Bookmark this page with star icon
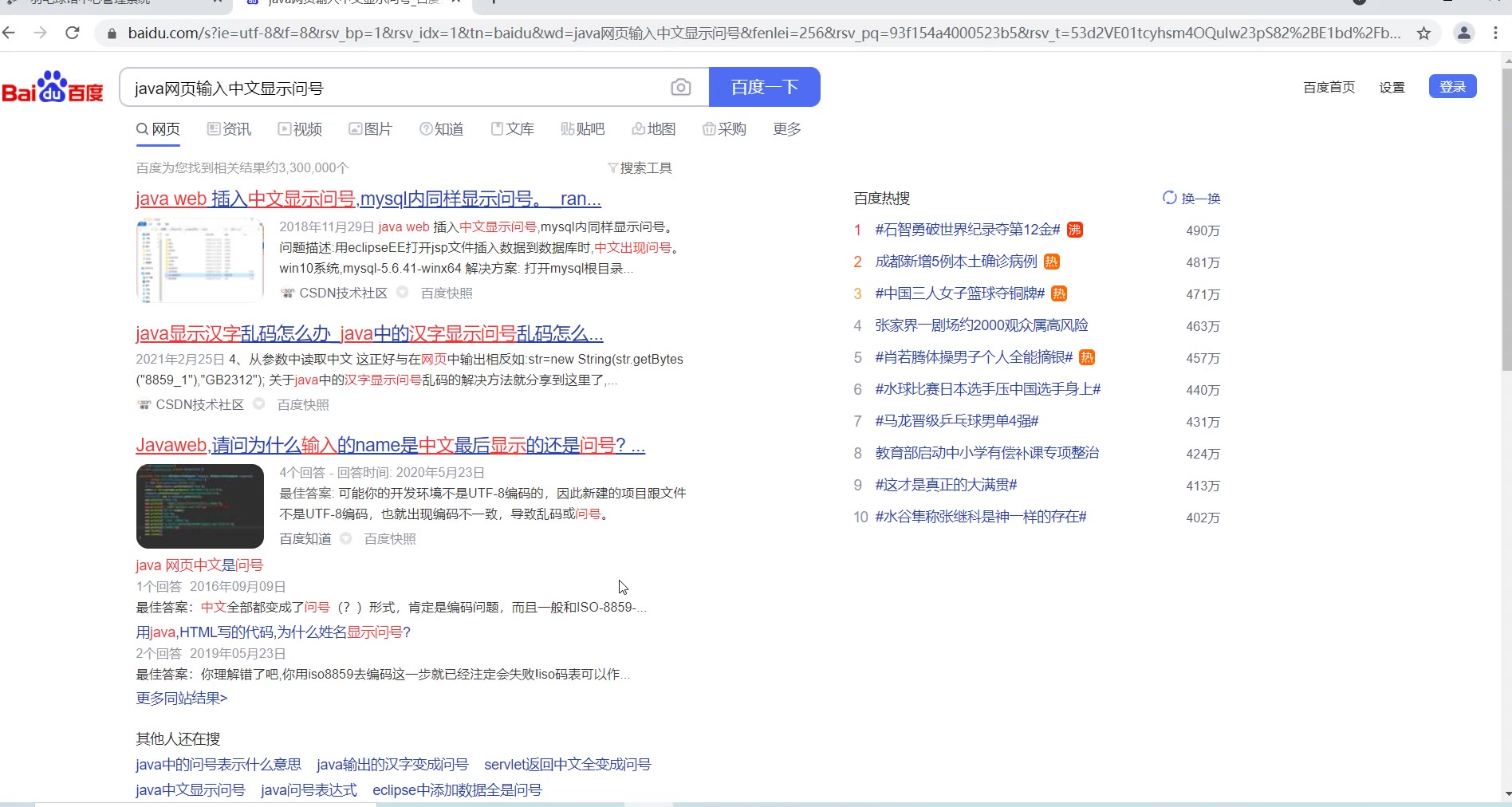This screenshot has width=1512, height=807. tap(1423, 33)
